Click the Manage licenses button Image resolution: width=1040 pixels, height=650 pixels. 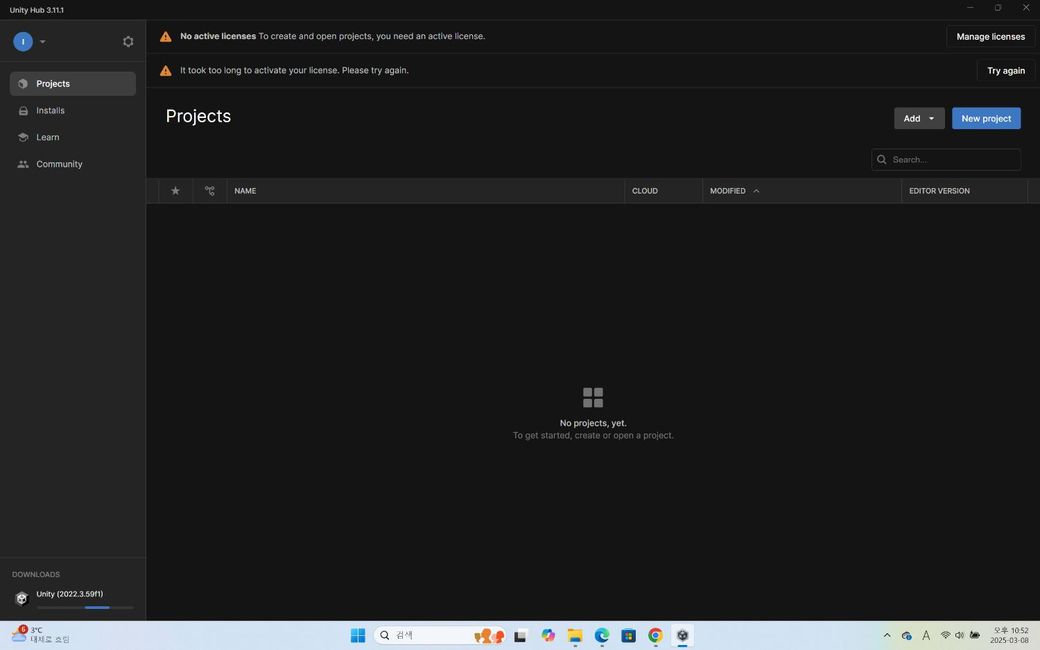coord(990,37)
